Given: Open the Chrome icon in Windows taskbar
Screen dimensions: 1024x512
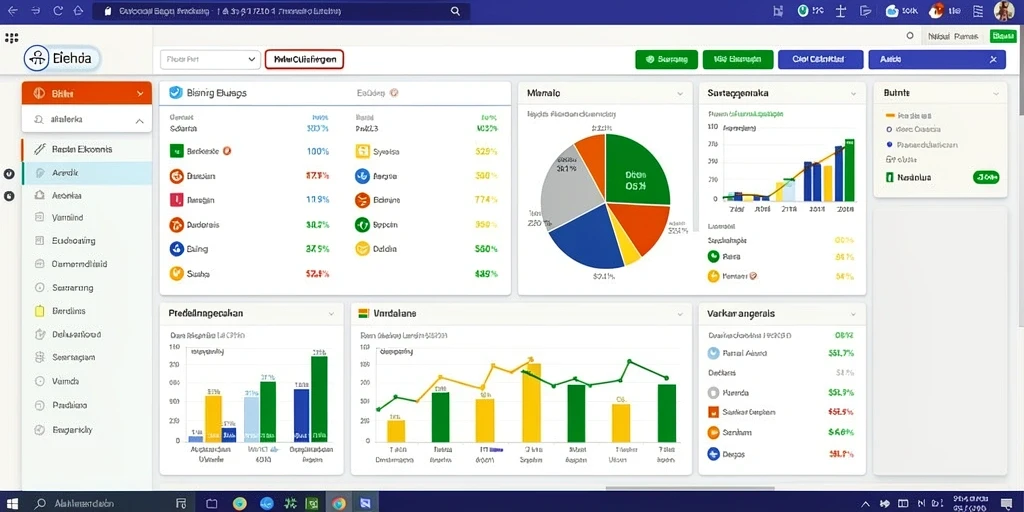Looking at the screenshot, I should (x=338, y=504).
